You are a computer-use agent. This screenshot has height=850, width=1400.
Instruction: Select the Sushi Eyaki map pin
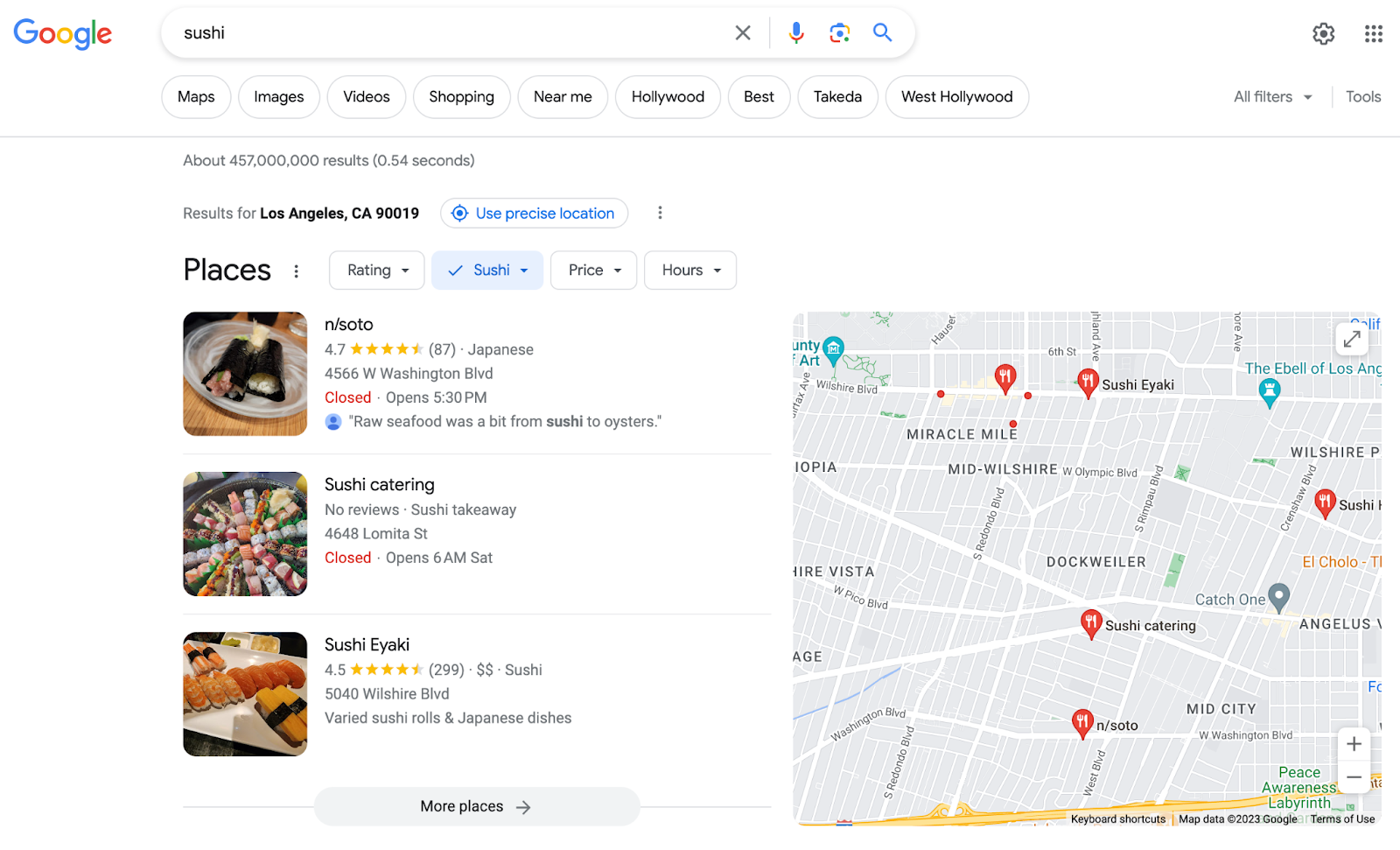click(x=1088, y=383)
